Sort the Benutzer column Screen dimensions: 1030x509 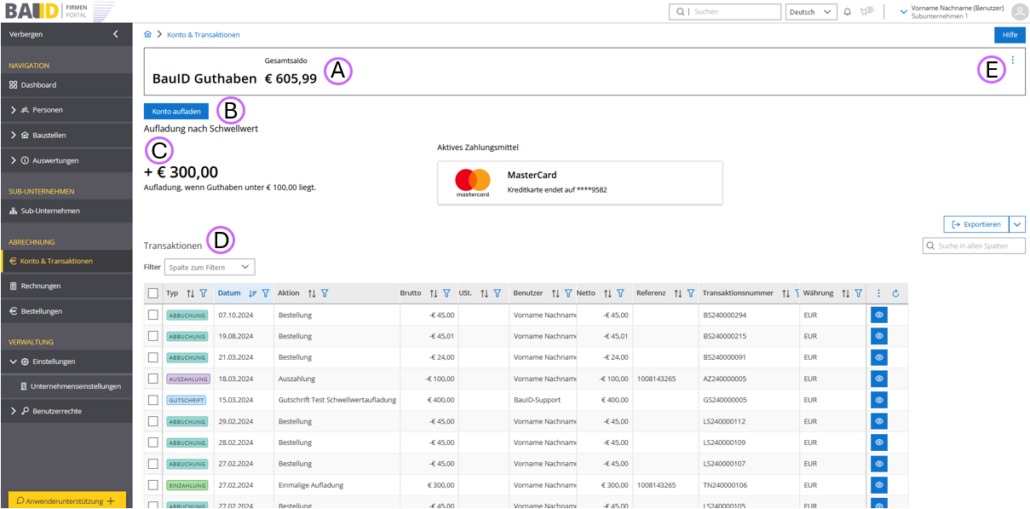coord(555,294)
